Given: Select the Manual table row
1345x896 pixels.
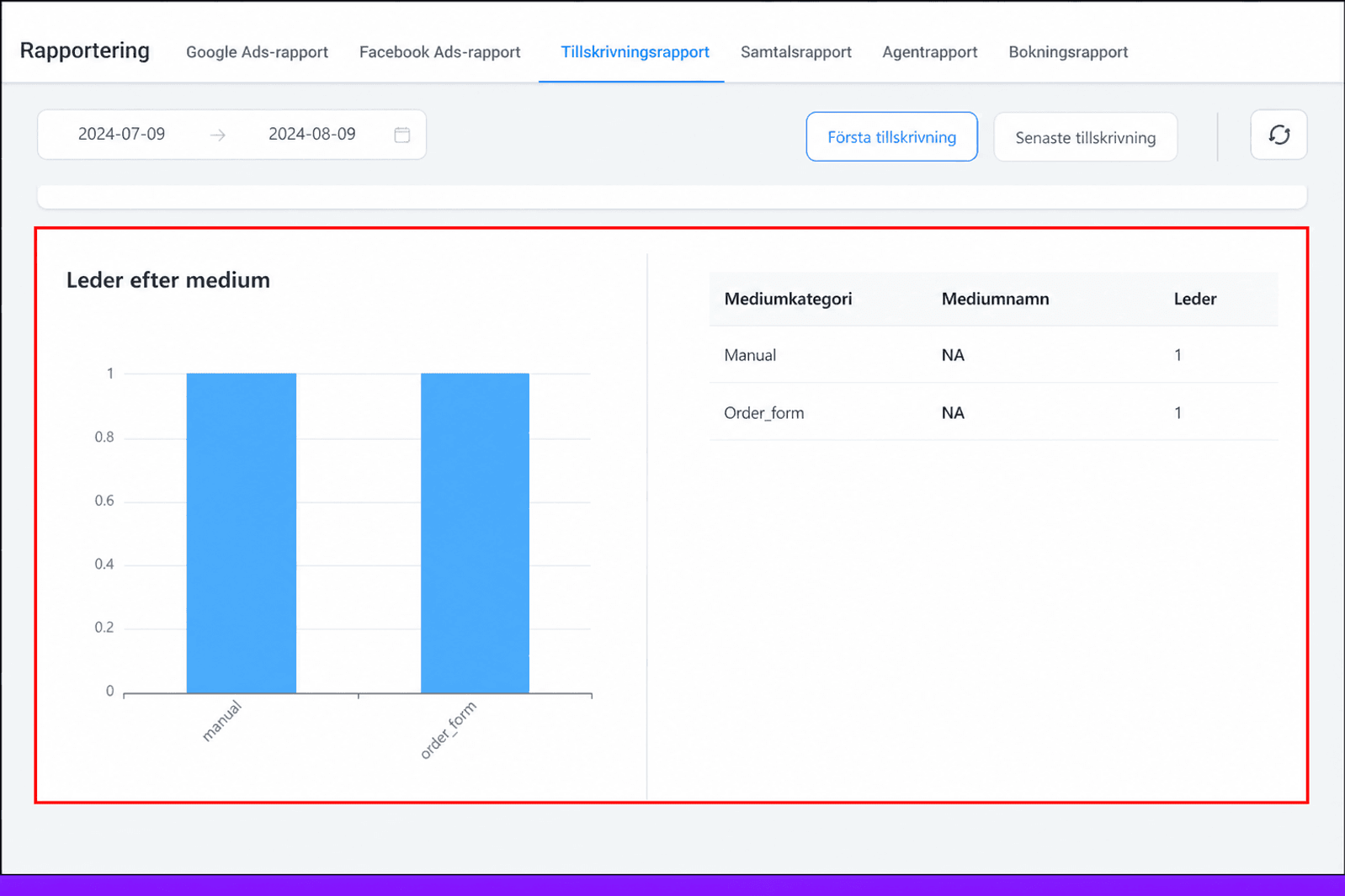Looking at the screenshot, I should [x=993, y=355].
